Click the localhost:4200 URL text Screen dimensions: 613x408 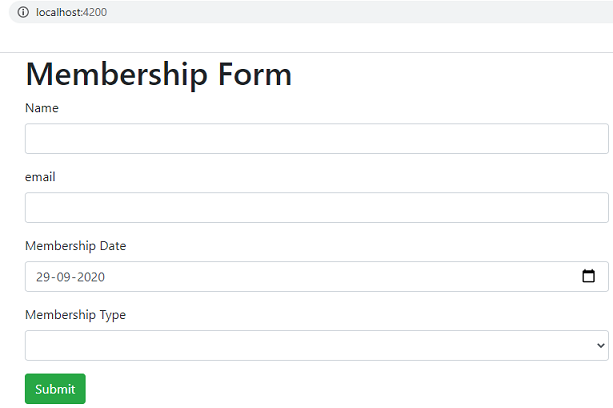(71, 12)
